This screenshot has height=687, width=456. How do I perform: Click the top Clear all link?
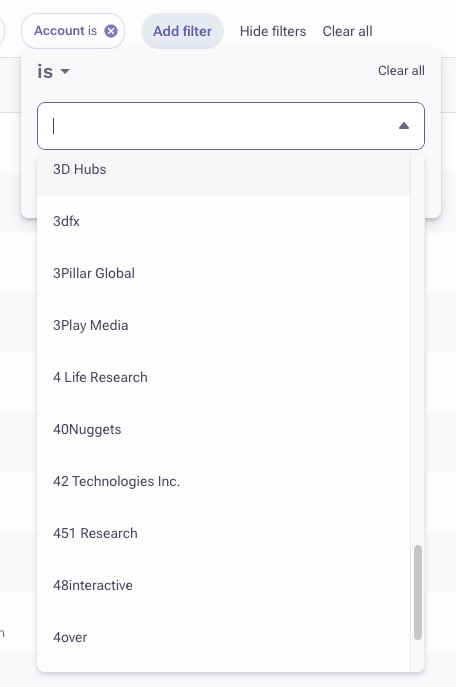pos(347,31)
